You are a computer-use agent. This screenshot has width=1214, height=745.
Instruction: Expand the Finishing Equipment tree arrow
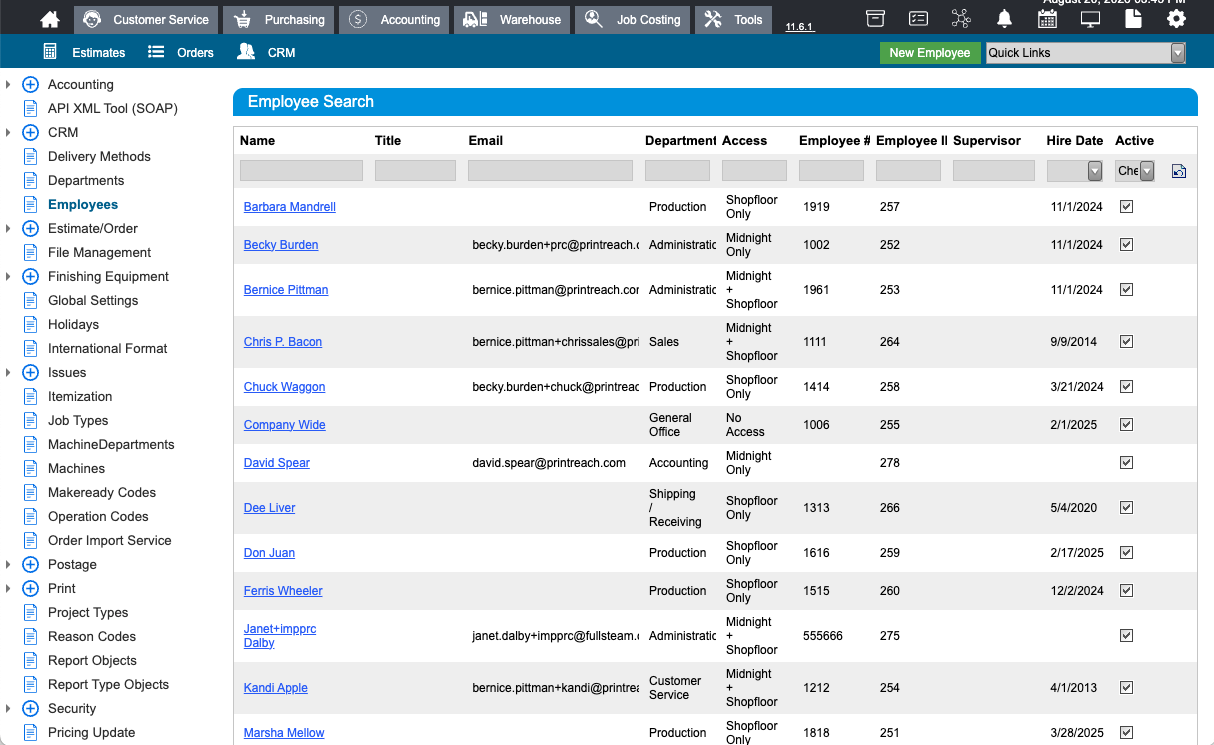pyautogui.click(x=8, y=277)
